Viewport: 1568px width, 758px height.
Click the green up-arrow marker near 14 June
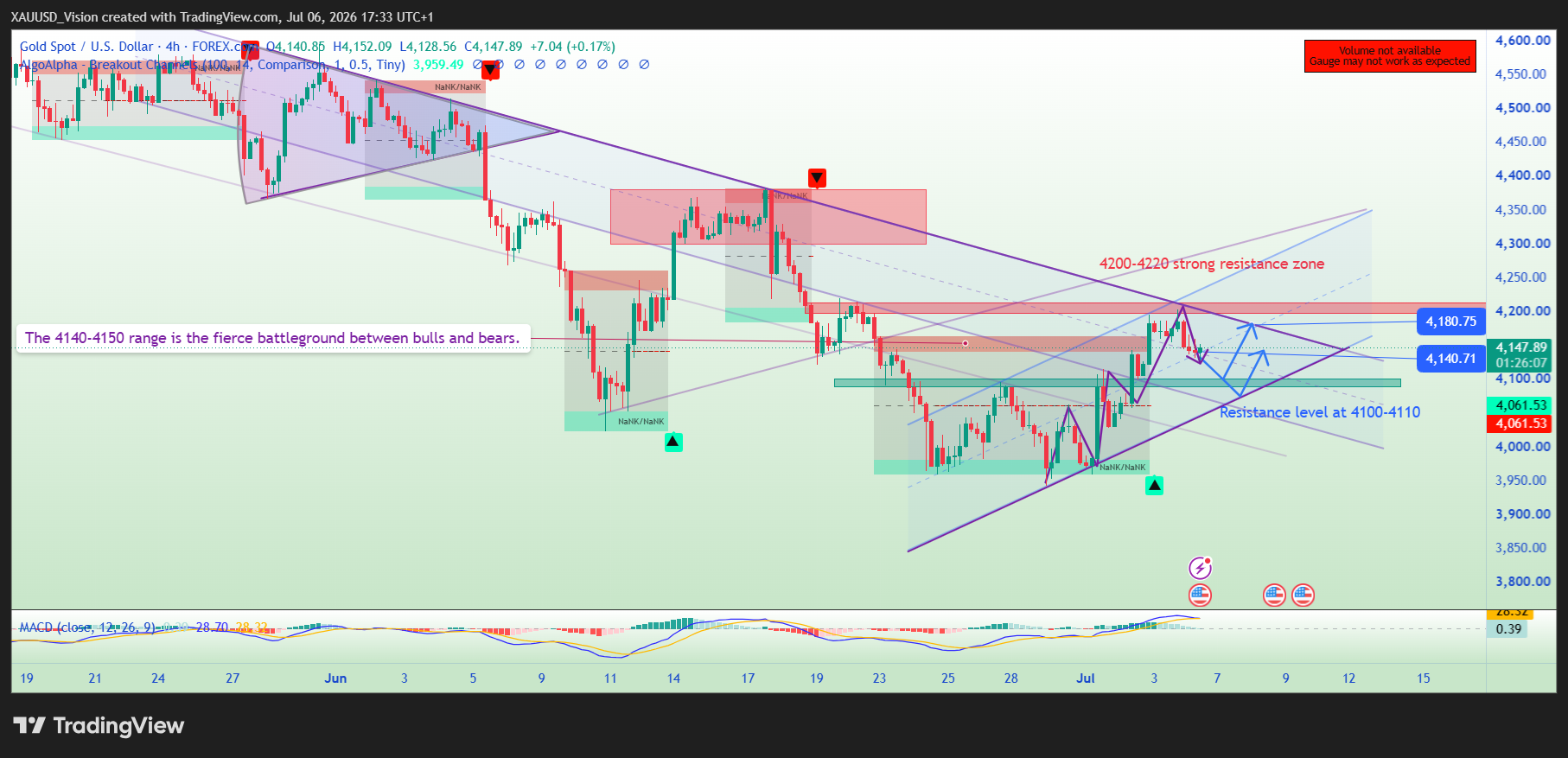[673, 443]
